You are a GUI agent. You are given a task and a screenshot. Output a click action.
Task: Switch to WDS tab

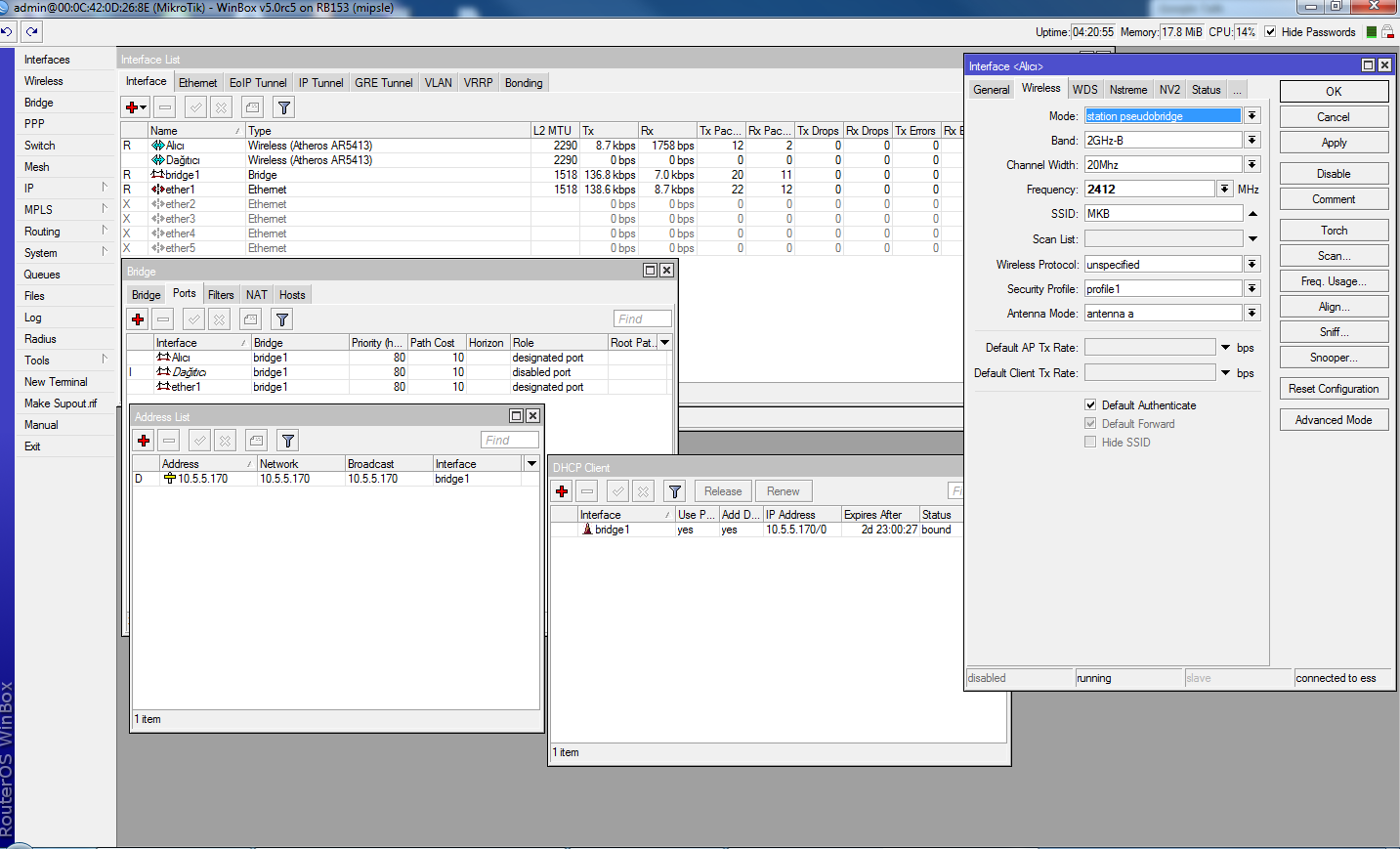(x=1084, y=89)
